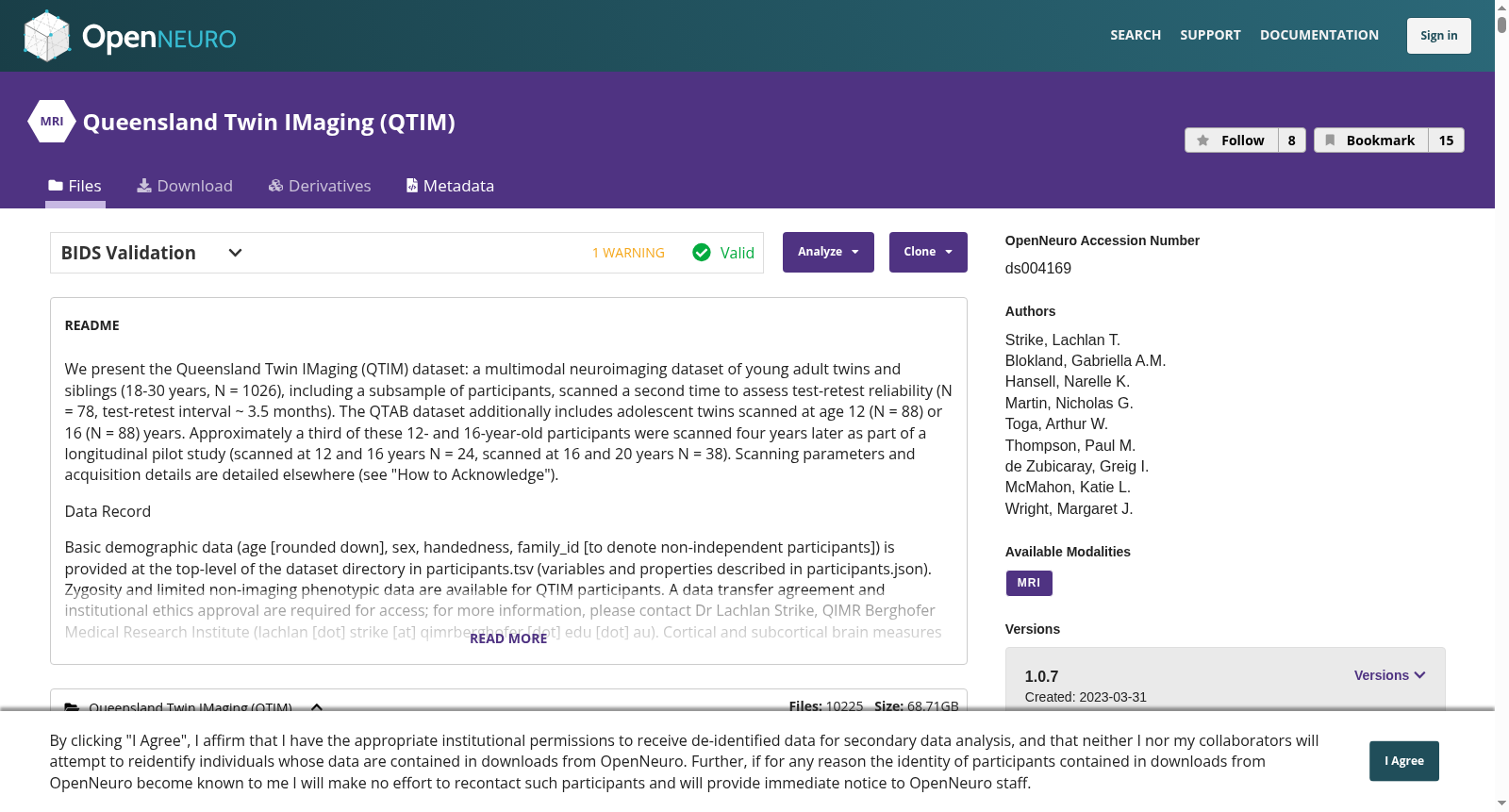Click the Download arrow icon
The height and width of the screenshot is (812, 1509).
[x=144, y=186]
